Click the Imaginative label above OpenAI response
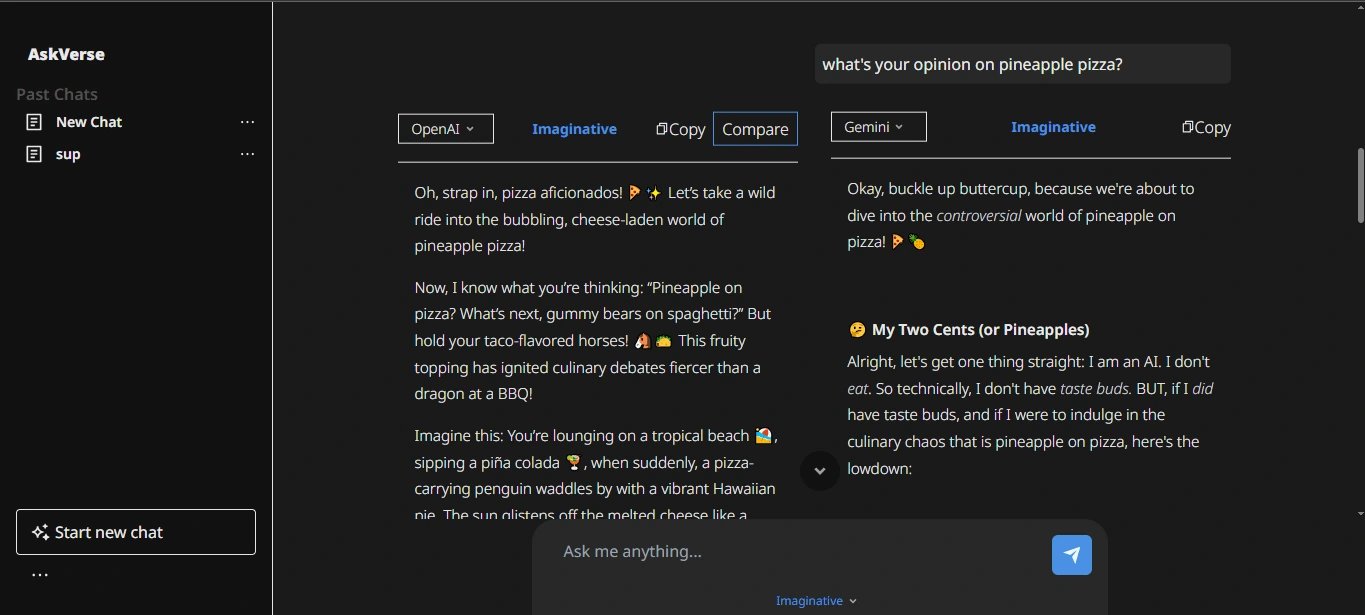Viewport: 1365px width, 615px height. [x=574, y=129]
